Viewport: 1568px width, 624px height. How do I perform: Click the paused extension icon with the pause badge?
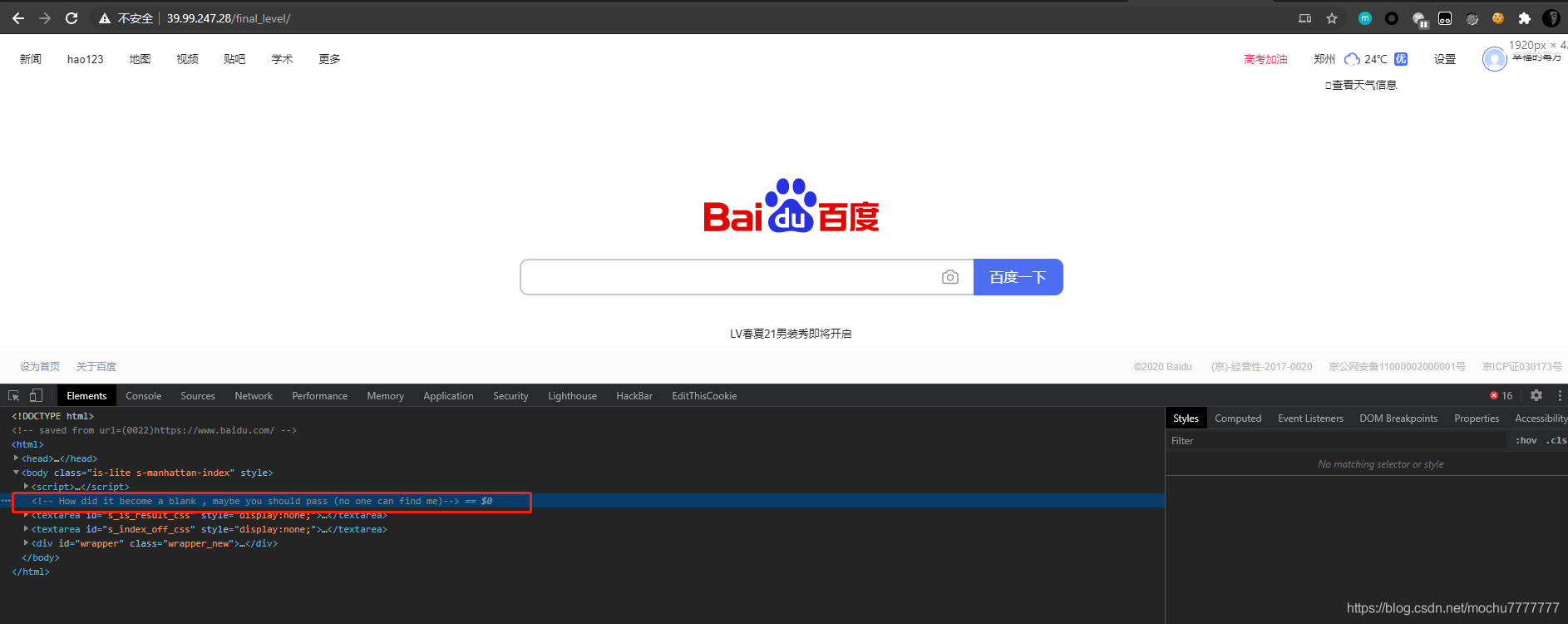click(1419, 19)
